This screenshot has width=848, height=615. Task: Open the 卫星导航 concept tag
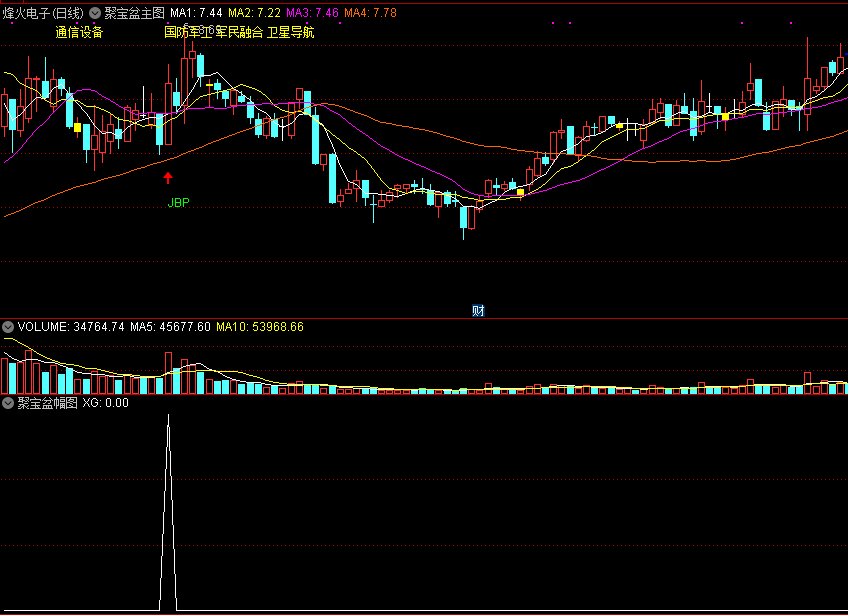coord(290,32)
